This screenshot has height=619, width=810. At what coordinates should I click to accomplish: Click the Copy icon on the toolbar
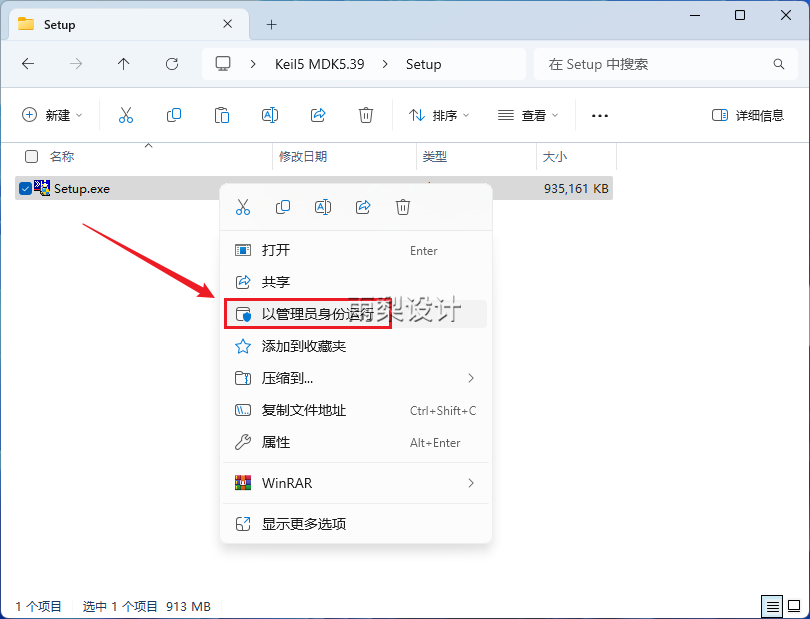click(173, 114)
